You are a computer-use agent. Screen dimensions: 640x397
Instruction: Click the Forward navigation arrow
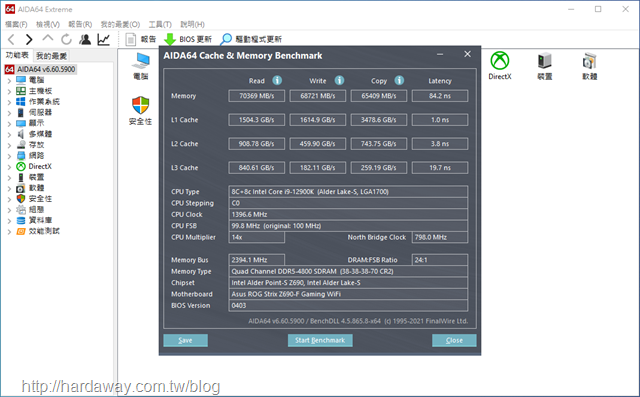click(x=29, y=40)
